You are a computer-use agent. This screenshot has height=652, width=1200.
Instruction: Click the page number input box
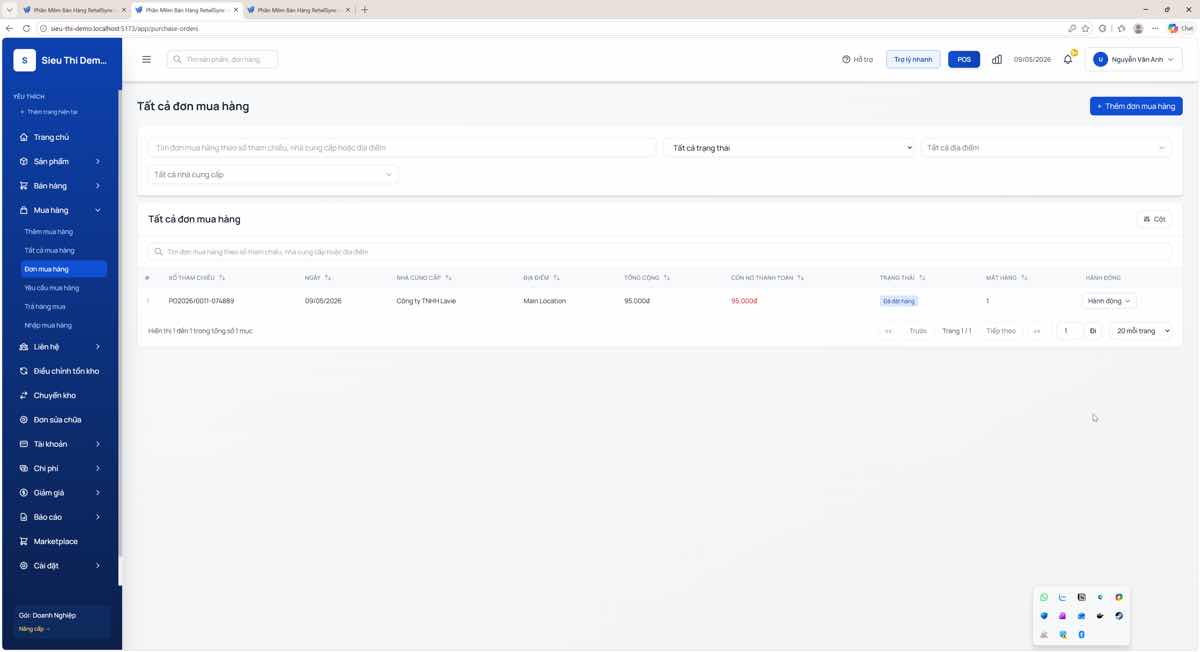click(x=1068, y=331)
